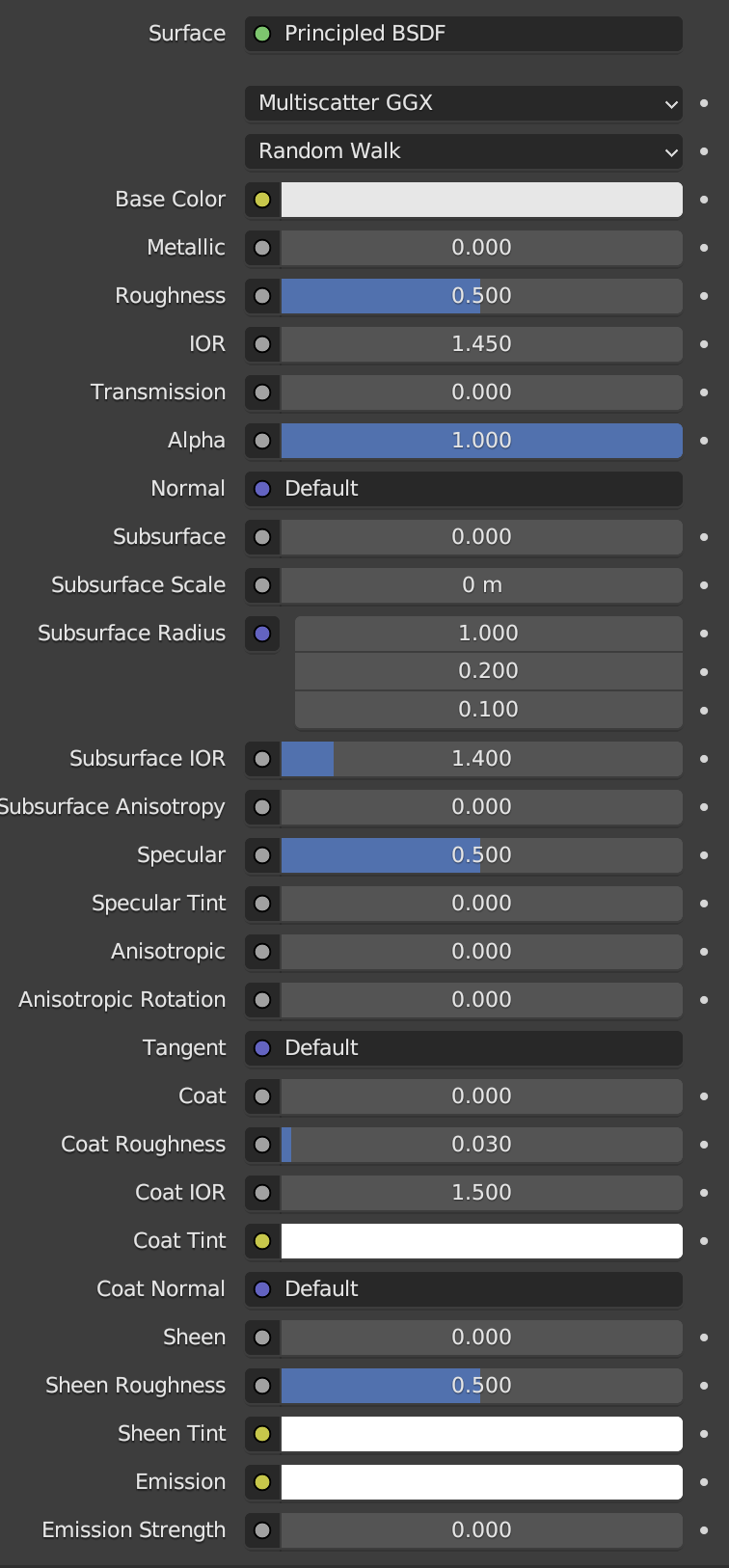Click the Subsurface IOR socket icon

pos(262,759)
